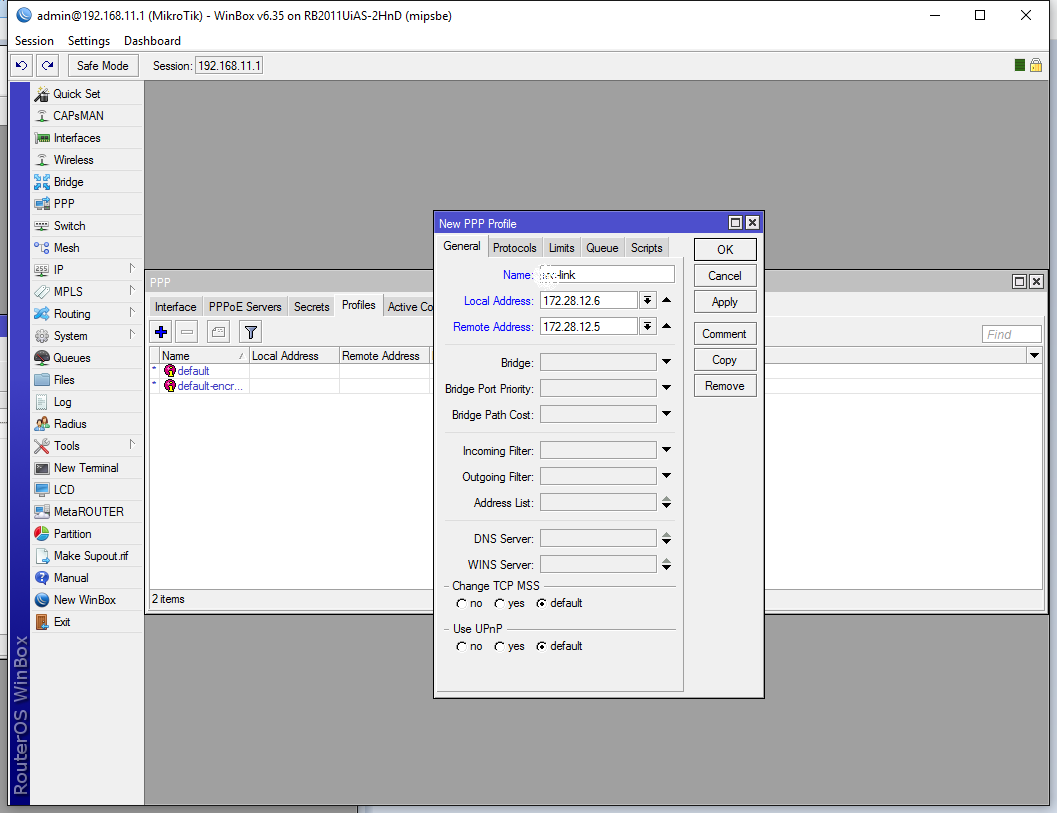Open LCD settings in sidebar
Image resolution: width=1057 pixels, height=813 pixels.
[87, 490]
